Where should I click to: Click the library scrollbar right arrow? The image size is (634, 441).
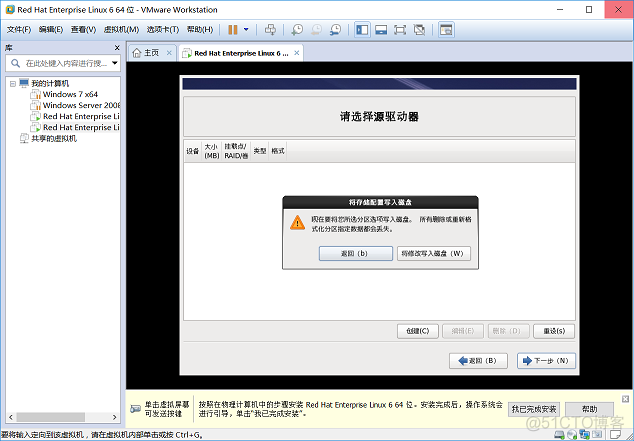(114, 417)
